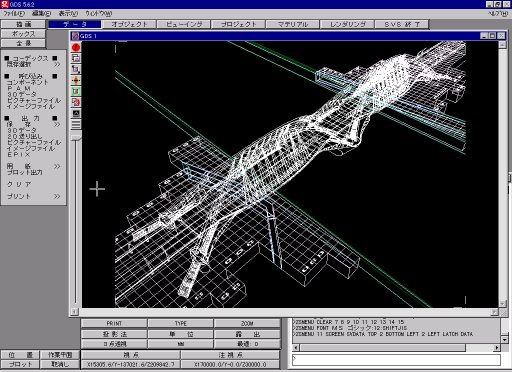This screenshot has height=372, width=512.
Task: Select イメージファイル under the import section
Action: coord(31,107)
